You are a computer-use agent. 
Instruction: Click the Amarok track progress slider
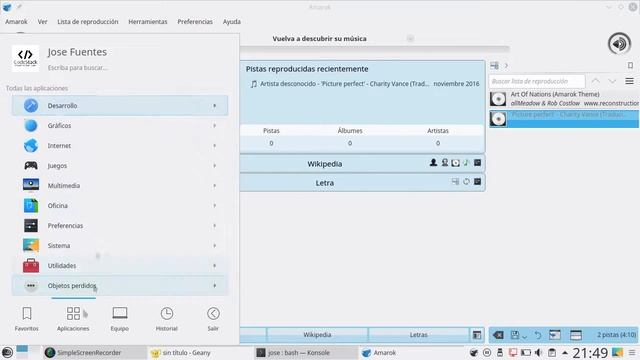(x=375, y=49)
